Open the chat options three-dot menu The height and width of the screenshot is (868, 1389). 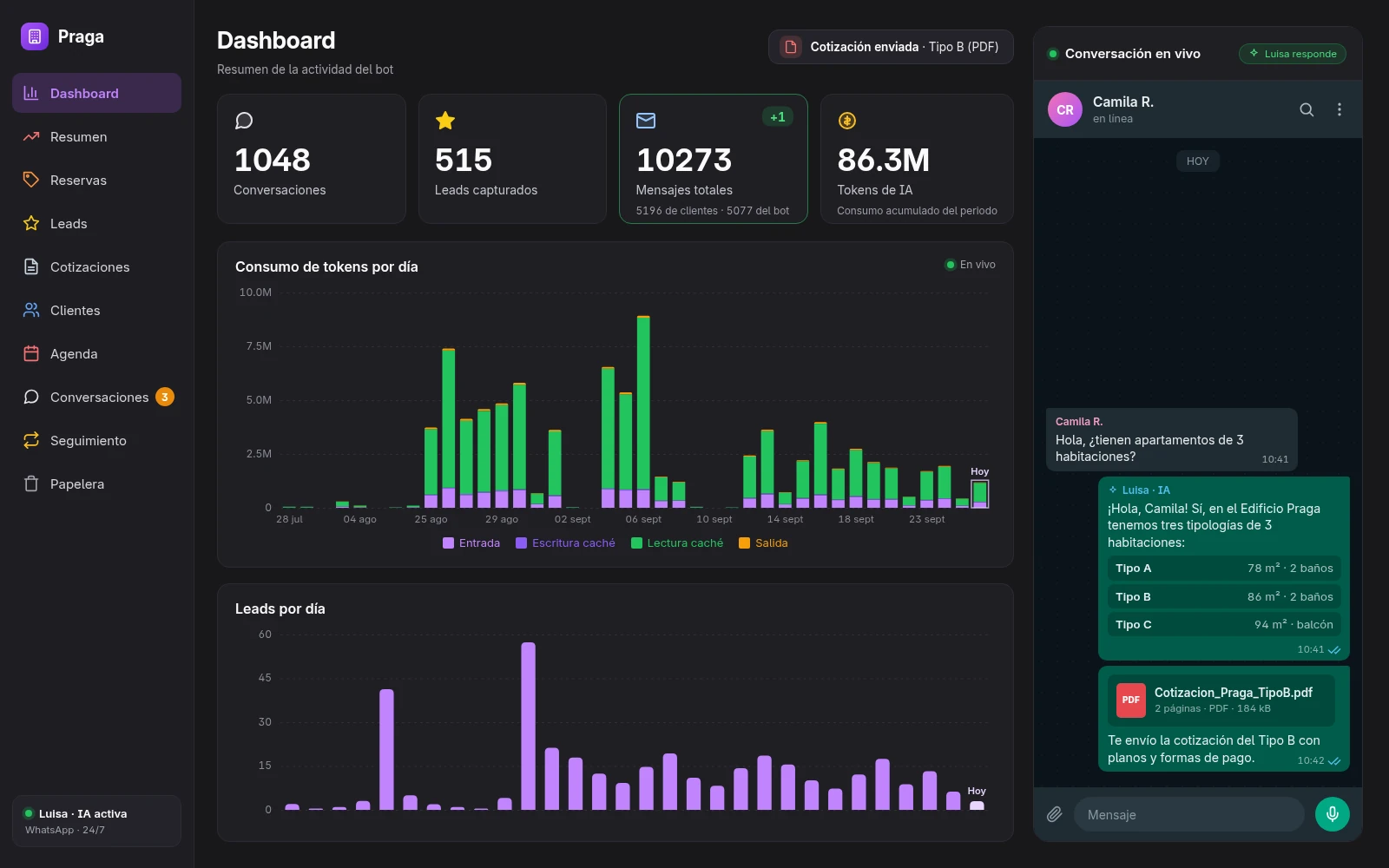coord(1340,109)
